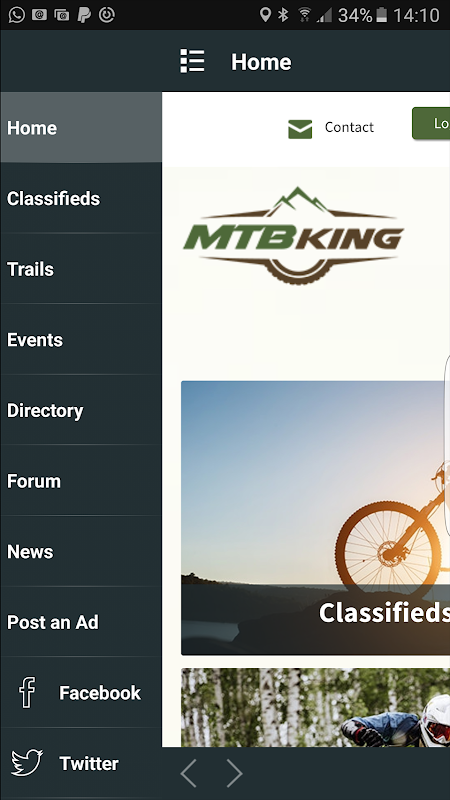Open Events from the side menu
Image resolution: width=450 pixels, height=800 pixels.
click(81, 339)
